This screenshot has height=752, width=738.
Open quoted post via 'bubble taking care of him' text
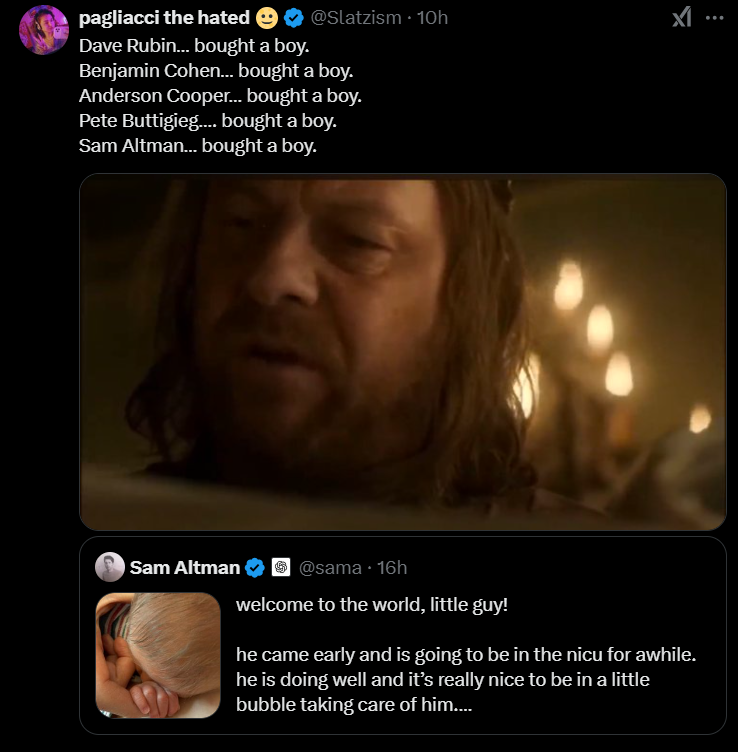pyautogui.click(x=354, y=705)
